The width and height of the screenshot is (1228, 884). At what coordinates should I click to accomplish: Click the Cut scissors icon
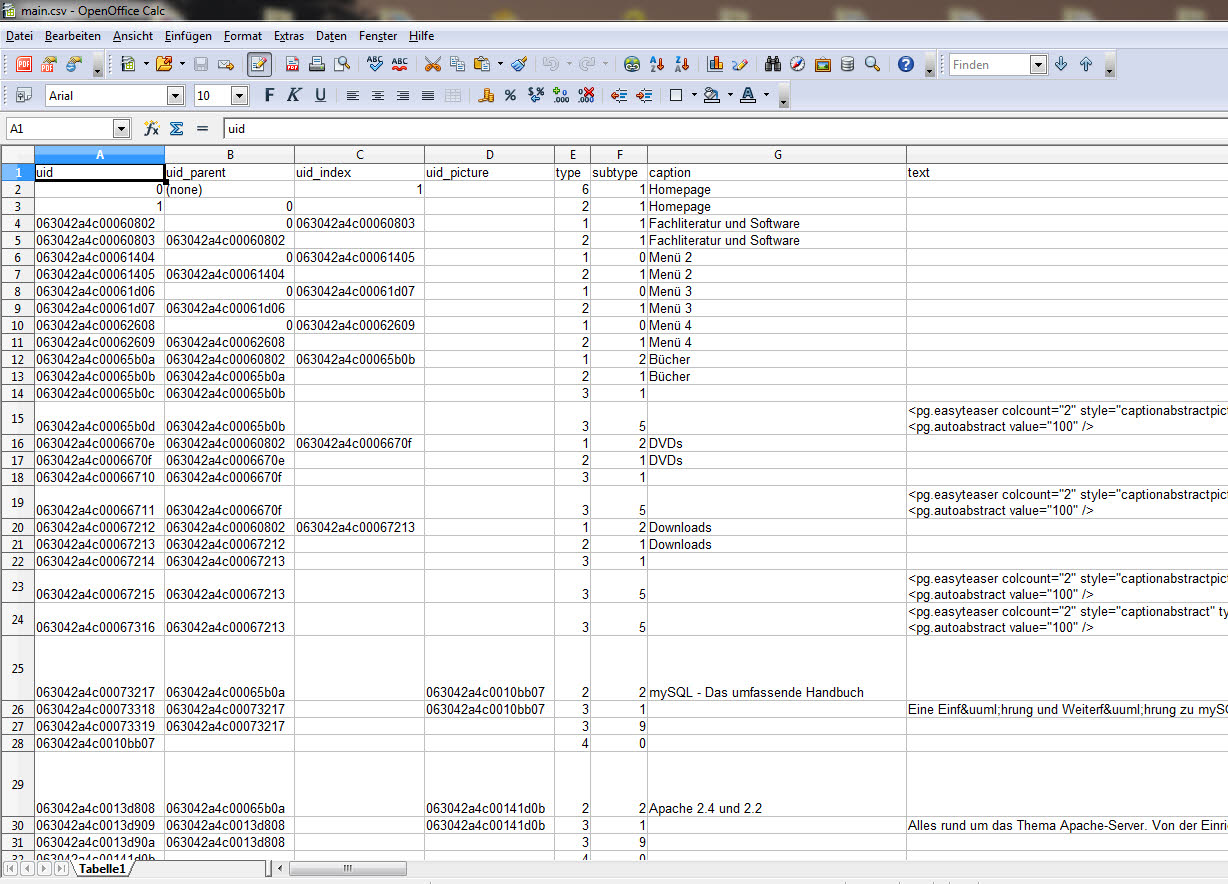click(432, 64)
